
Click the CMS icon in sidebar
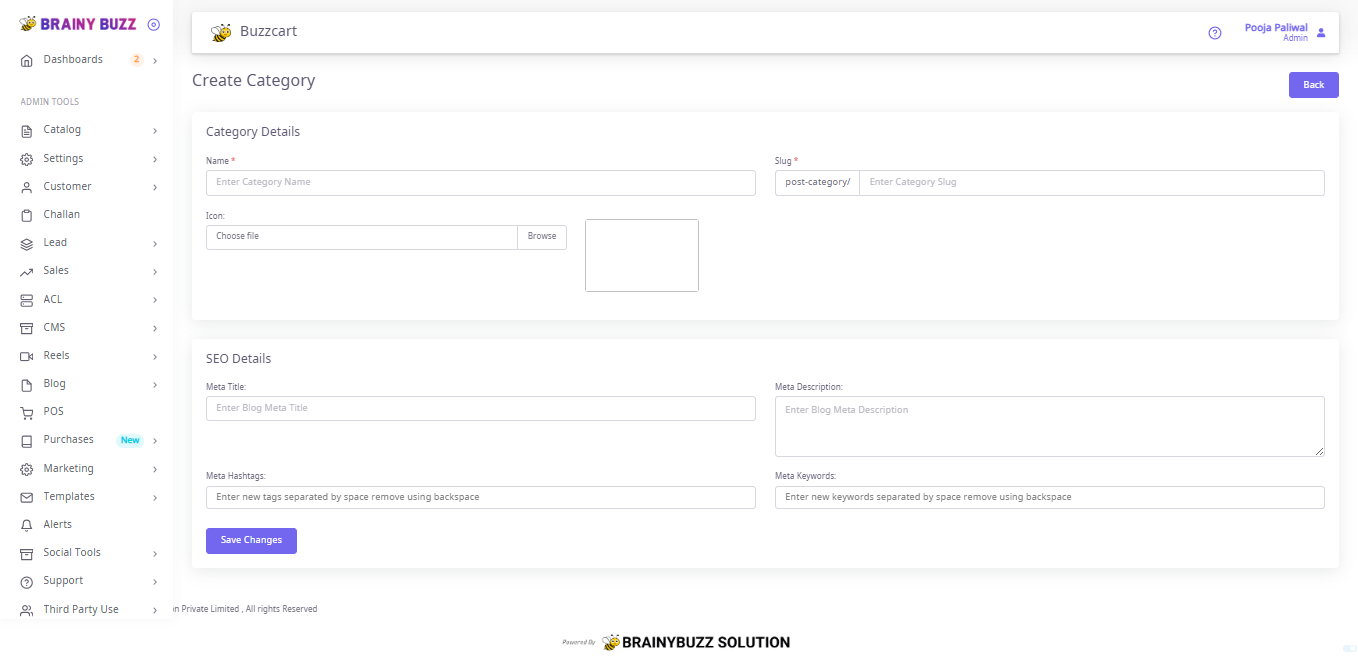(26, 327)
